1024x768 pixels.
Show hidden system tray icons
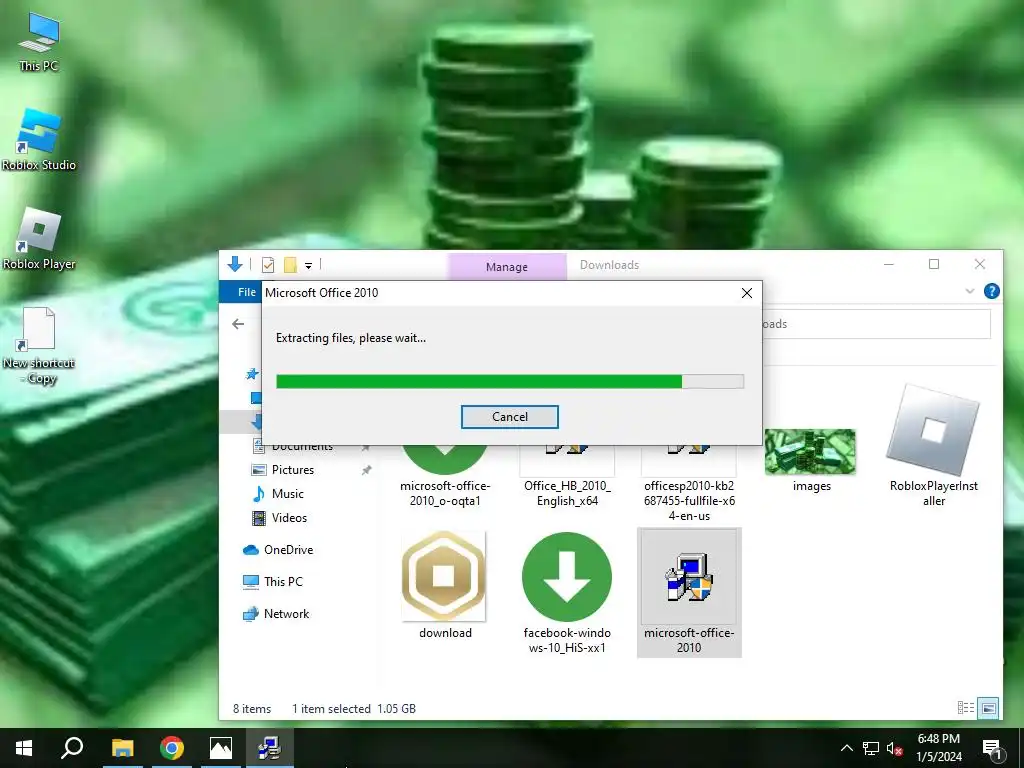coord(846,748)
